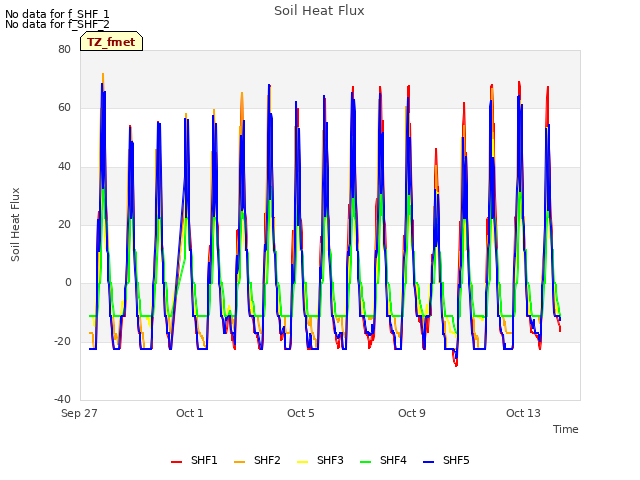The image size is (640, 480).
Task: Click the TZ_fmet annotation label
Action: click(111, 42)
